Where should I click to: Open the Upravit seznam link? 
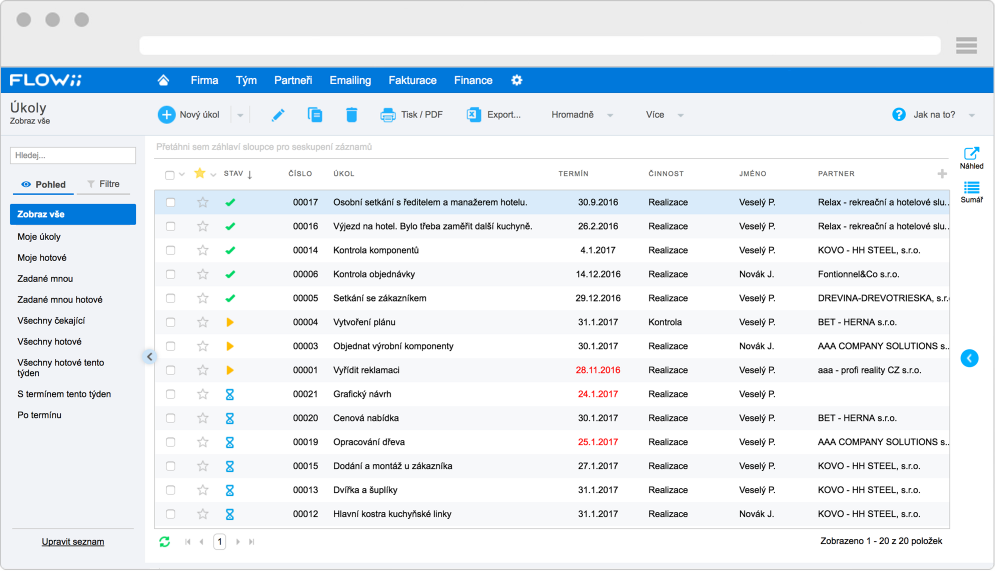(73, 542)
